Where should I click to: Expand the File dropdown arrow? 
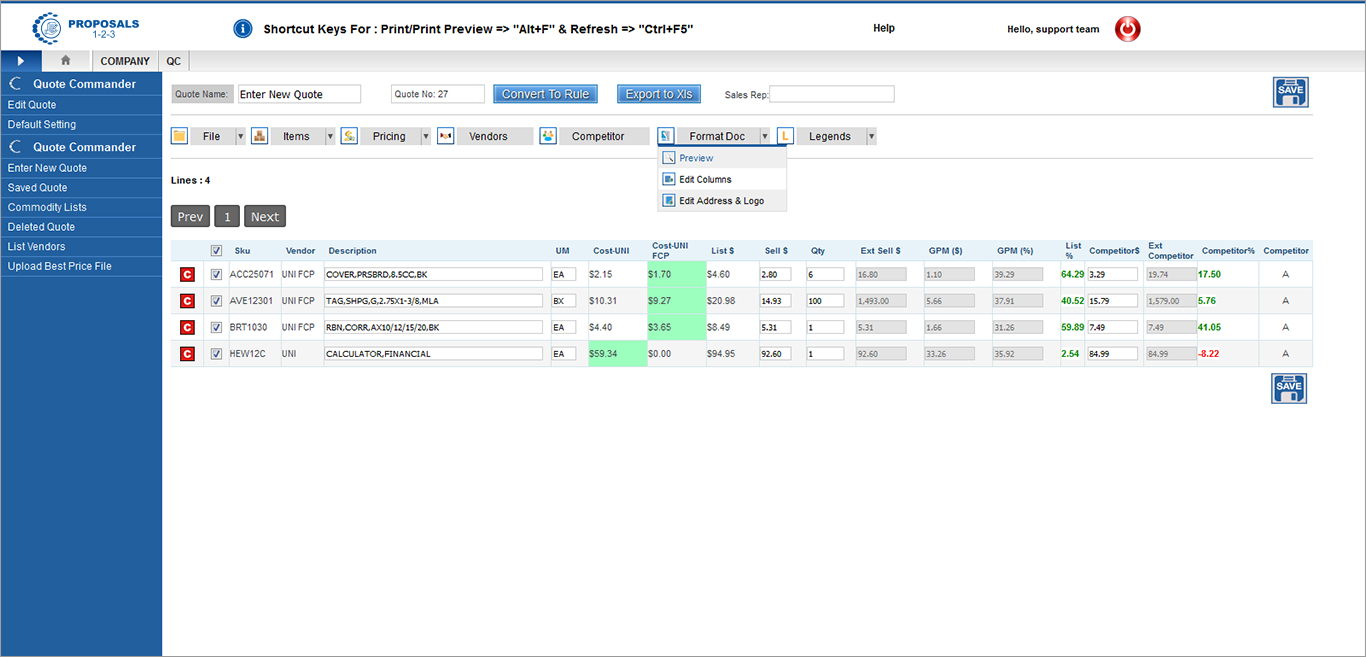240,137
